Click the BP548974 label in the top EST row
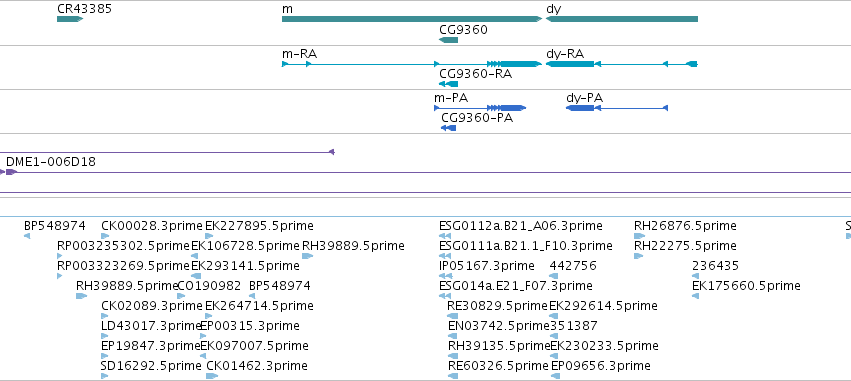Viewport: 851px width, 381px height. (x=55, y=226)
